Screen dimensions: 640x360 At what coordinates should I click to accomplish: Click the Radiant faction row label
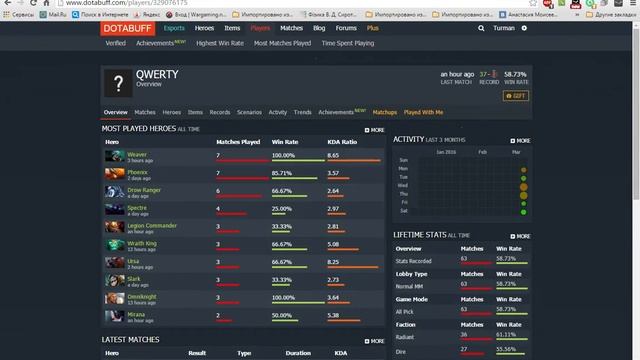[x=404, y=337]
